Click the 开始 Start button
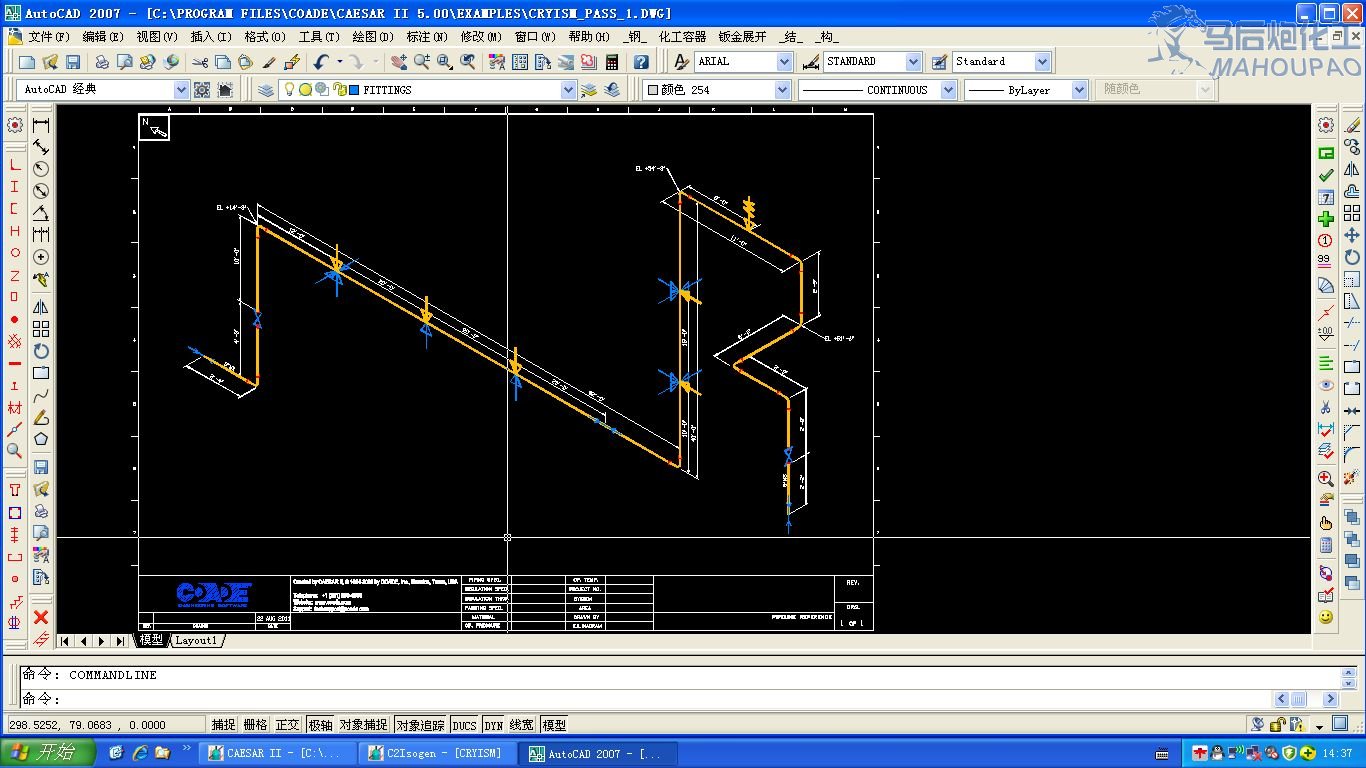Image resolution: width=1366 pixels, height=768 pixels. (x=48, y=753)
